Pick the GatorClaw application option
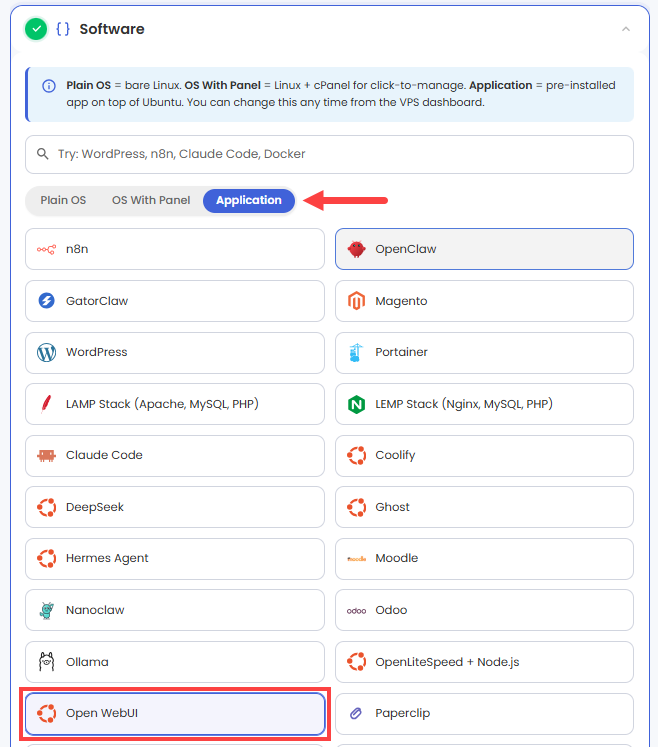The image size is (658, 747). tap(175, 301)
